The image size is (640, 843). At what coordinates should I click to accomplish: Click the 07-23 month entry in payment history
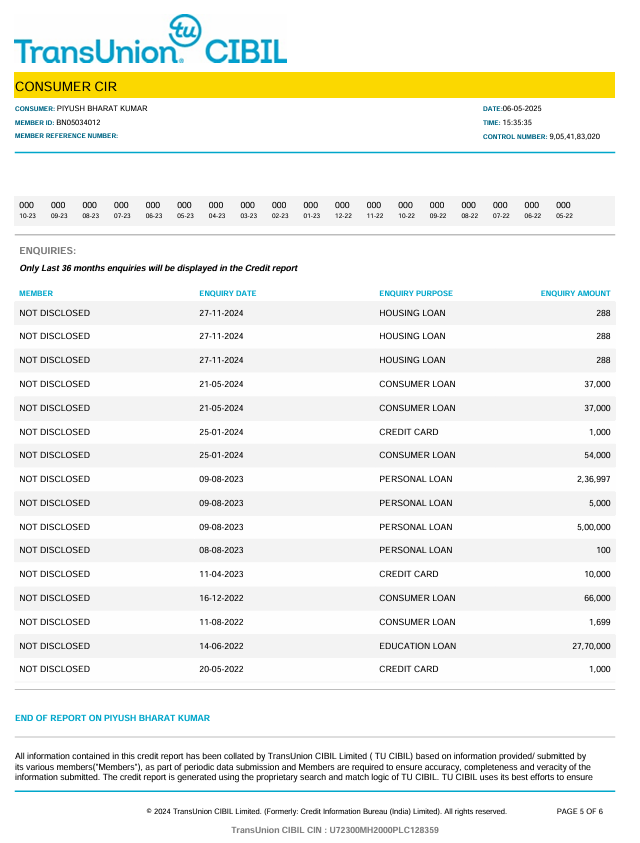pos(122,210)
